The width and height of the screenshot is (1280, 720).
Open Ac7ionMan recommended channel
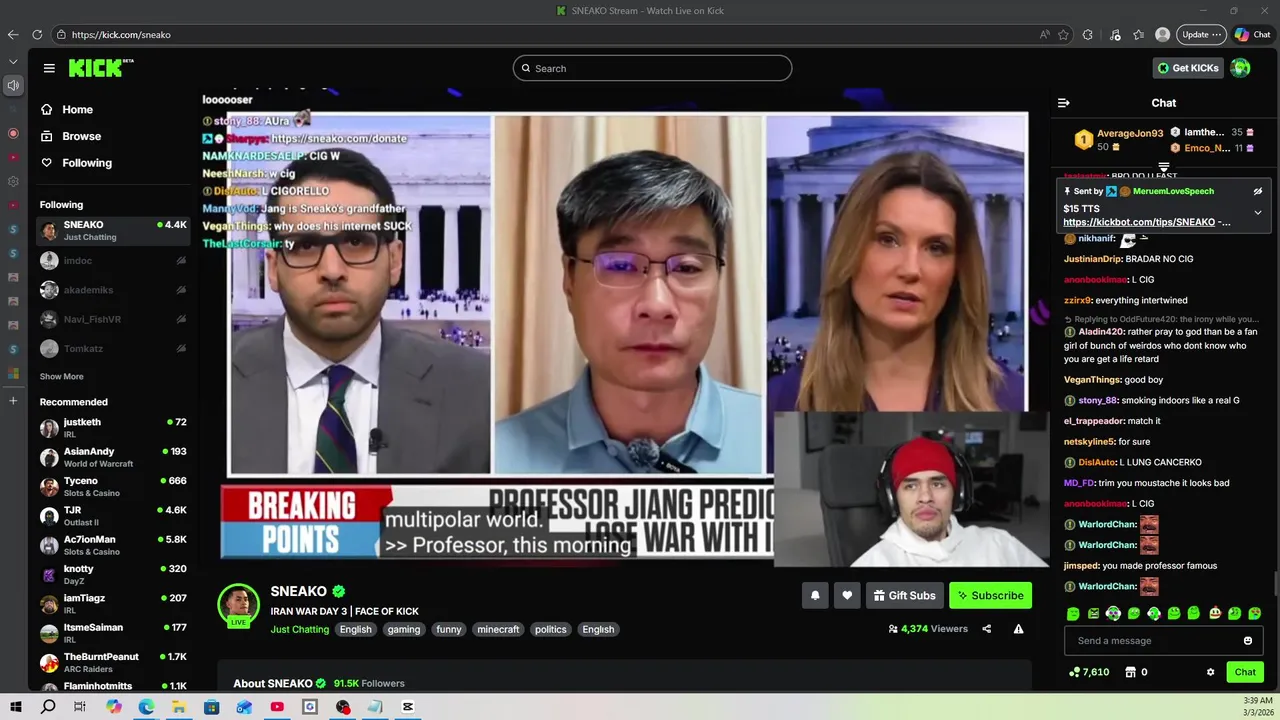pos(113,545)
